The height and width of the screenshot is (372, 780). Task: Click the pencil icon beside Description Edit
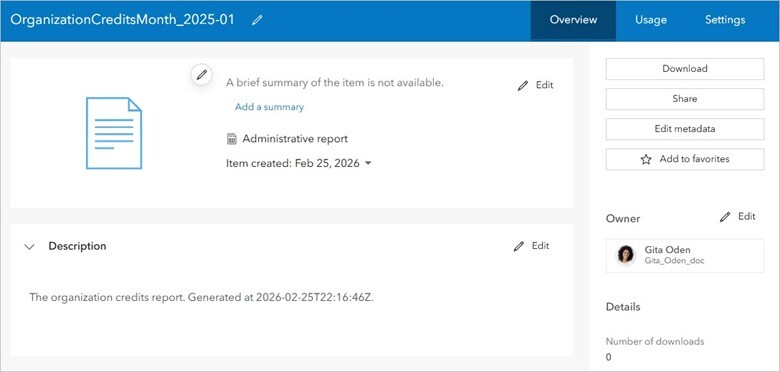click(x=519, y=246)
